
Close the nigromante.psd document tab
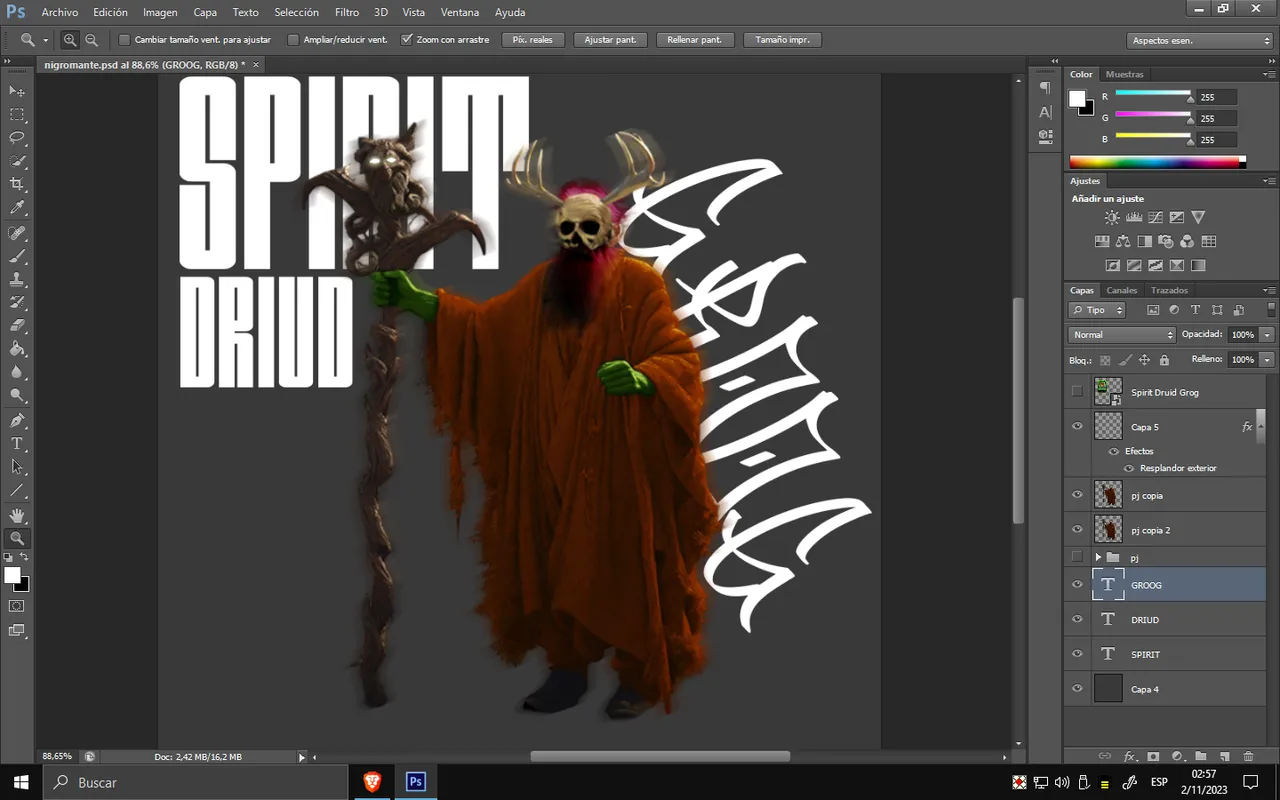(x=256, y=64)
